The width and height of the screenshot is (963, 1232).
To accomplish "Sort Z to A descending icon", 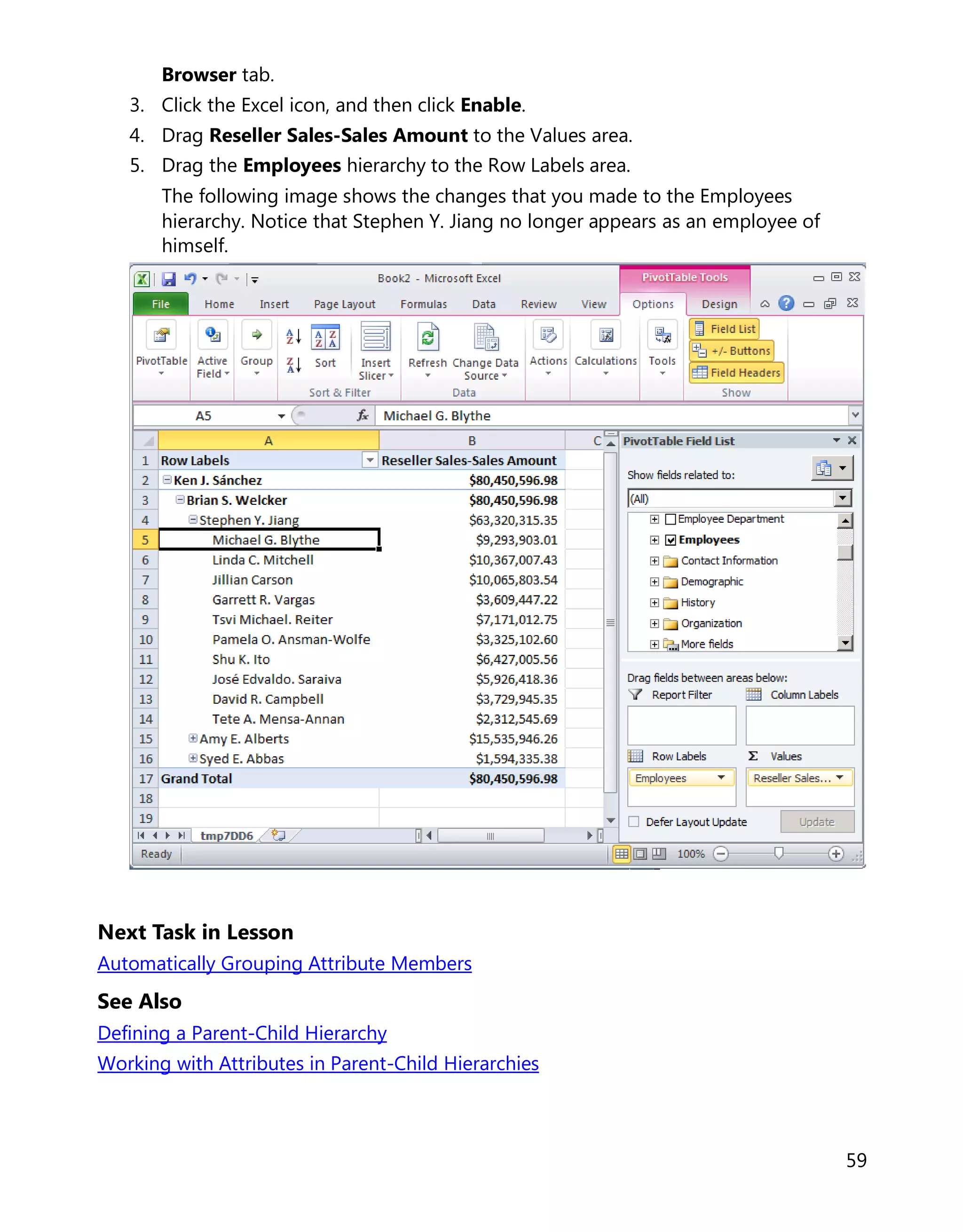I will click(293, 365).
